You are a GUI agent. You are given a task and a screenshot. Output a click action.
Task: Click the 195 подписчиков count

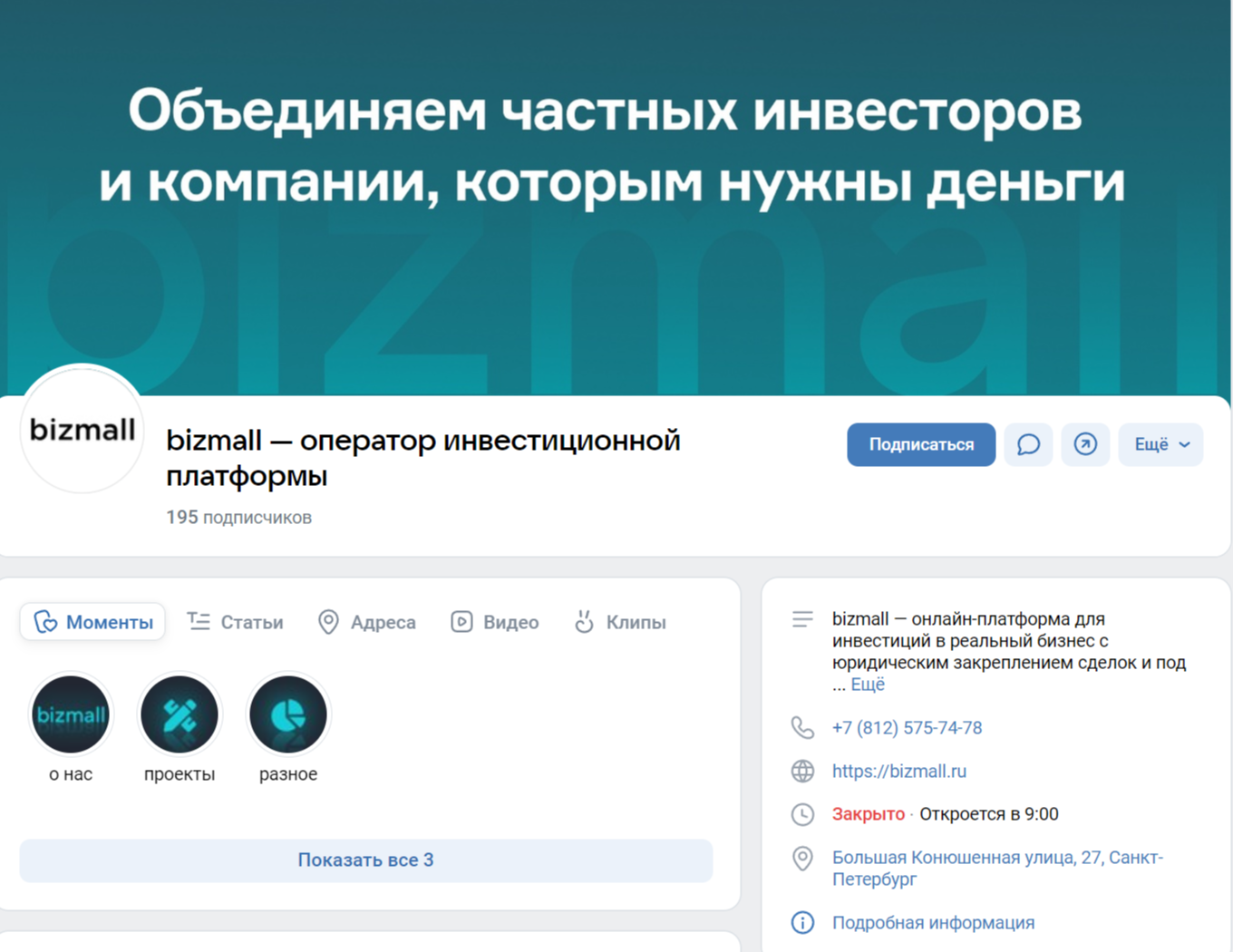click(x=238, y=518)
